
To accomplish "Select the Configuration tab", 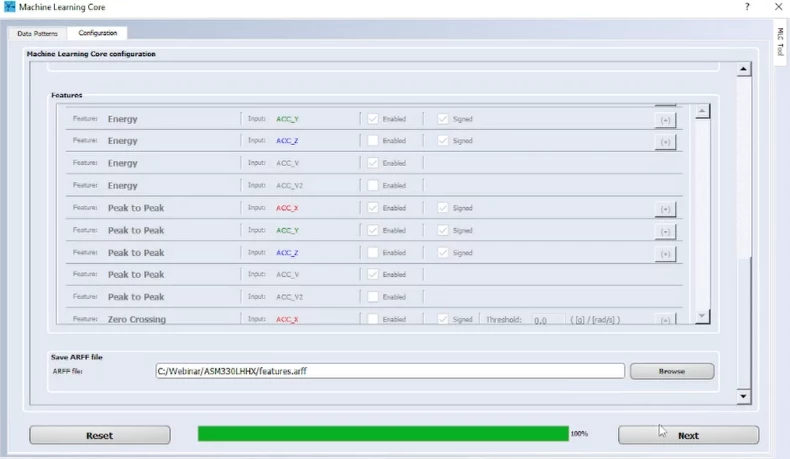I will pos(98,33).
